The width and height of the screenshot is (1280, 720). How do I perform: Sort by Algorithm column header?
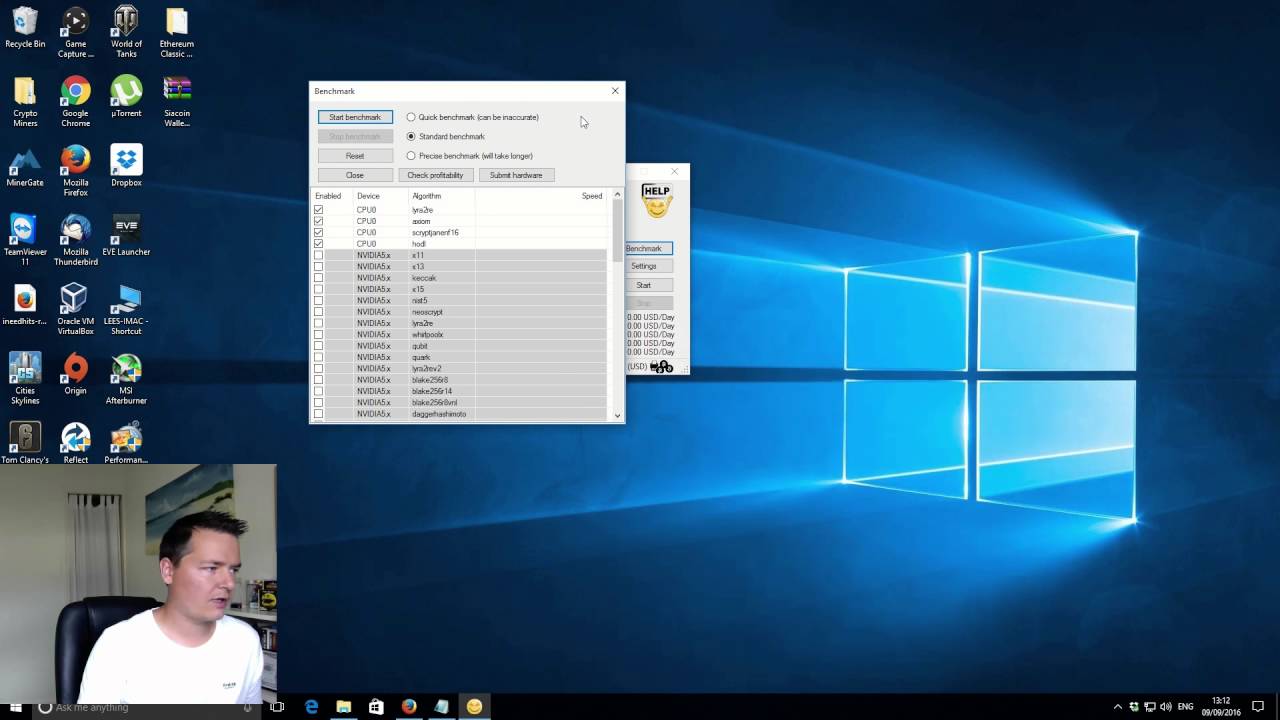point(442,196)
